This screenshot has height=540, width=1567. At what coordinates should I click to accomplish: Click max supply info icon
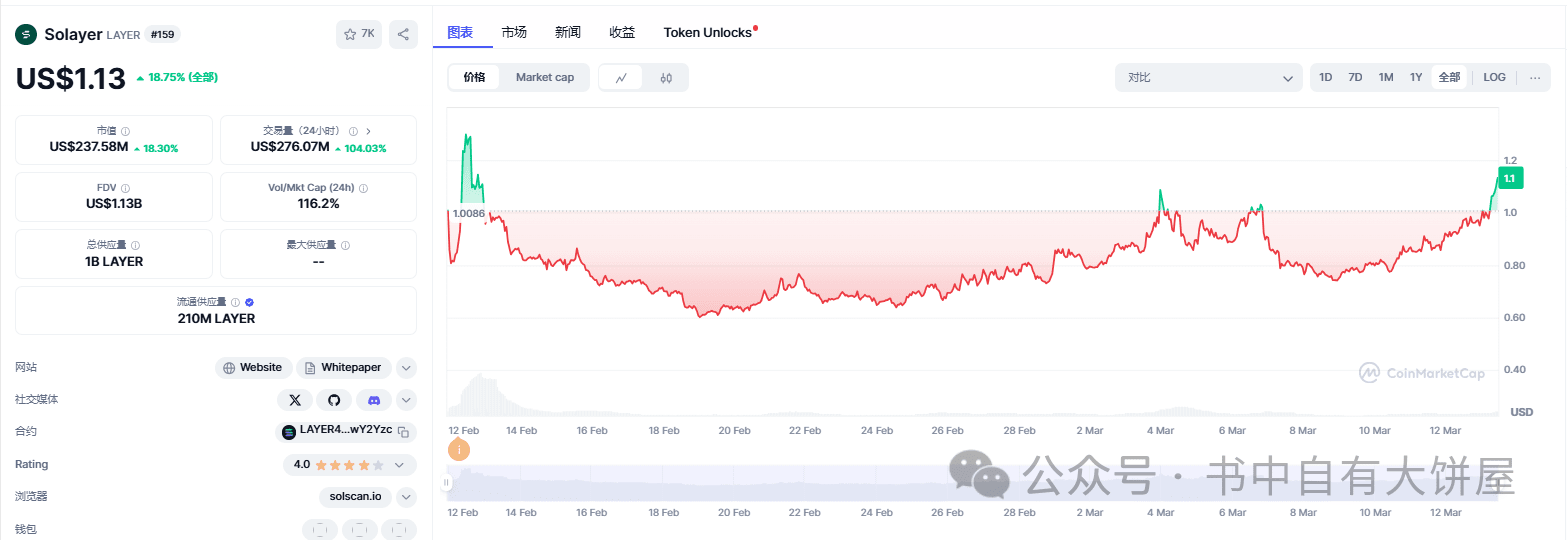(x=345, y=245)
